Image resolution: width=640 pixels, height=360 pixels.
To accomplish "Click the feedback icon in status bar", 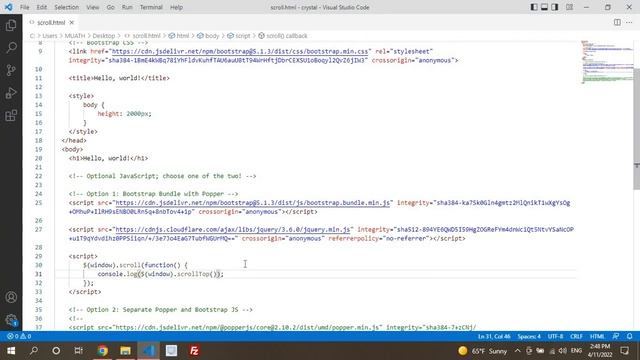I will click(616, 336).
